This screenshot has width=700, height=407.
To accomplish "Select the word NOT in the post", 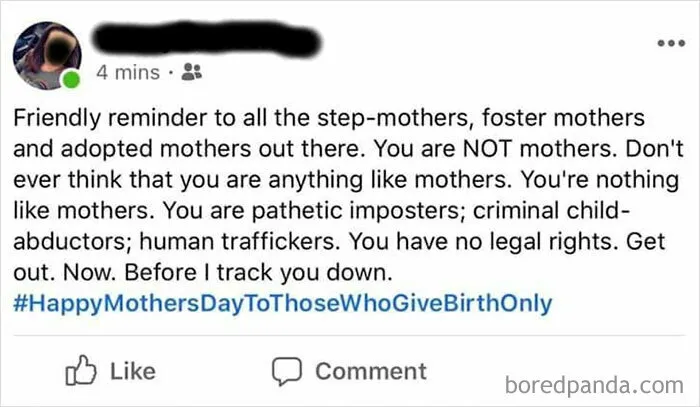I will click(488, 149).
